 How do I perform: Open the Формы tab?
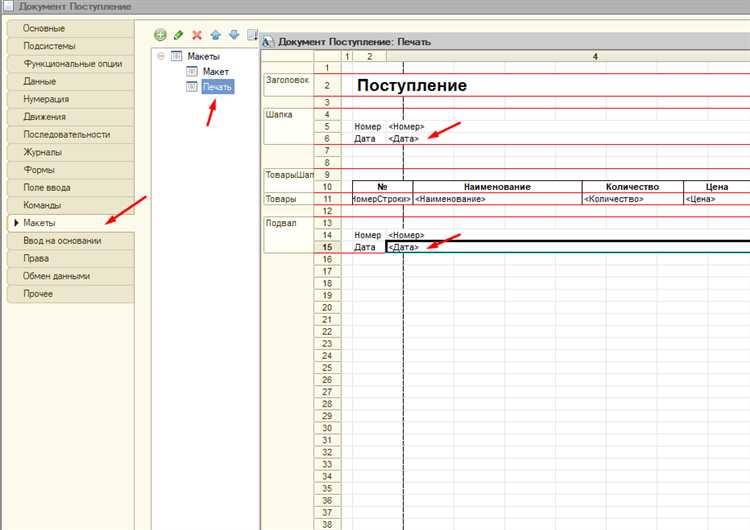click(x=71, y=170)
